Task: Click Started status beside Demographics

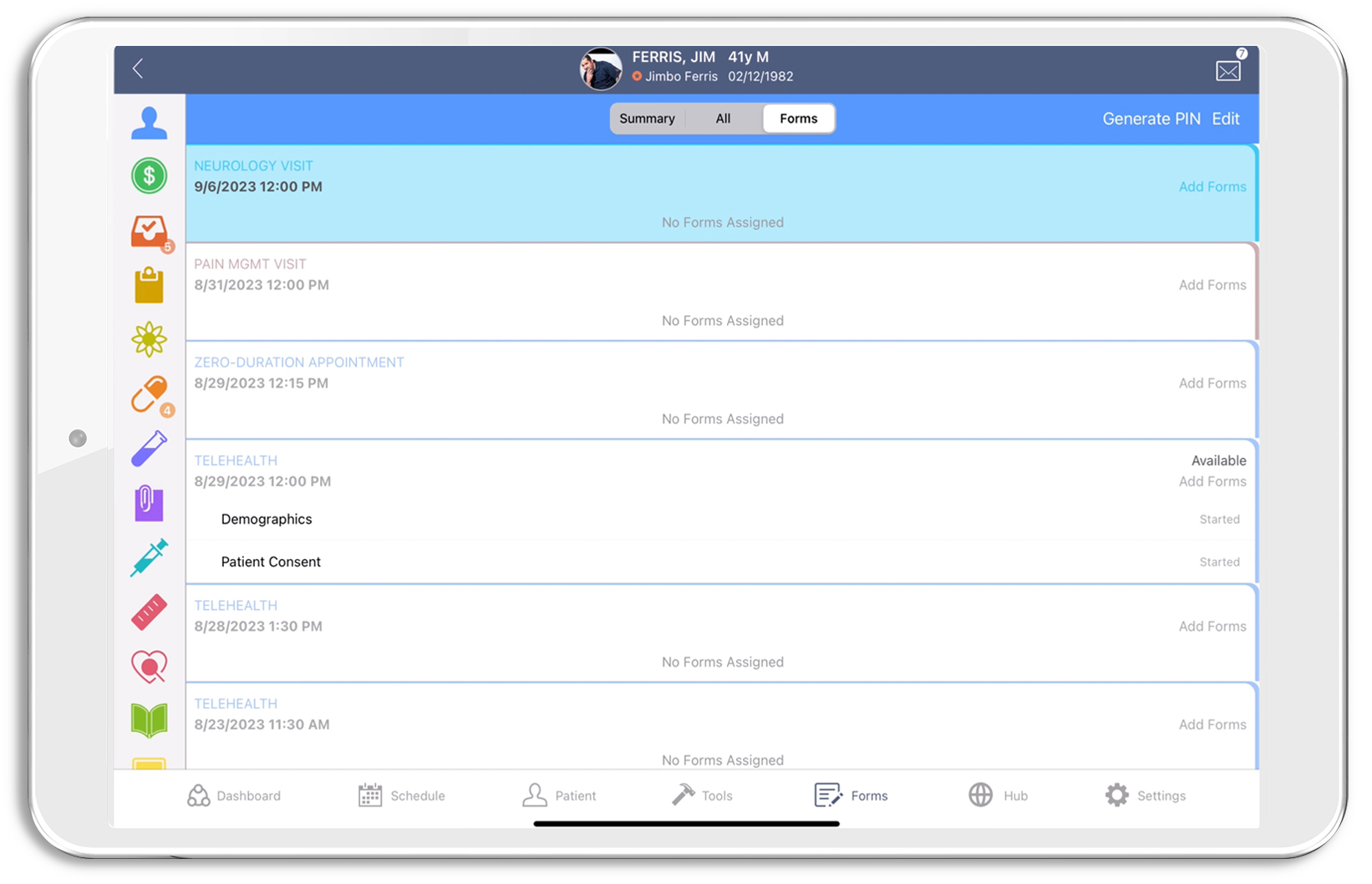Action: click(x=1219, y=520)
